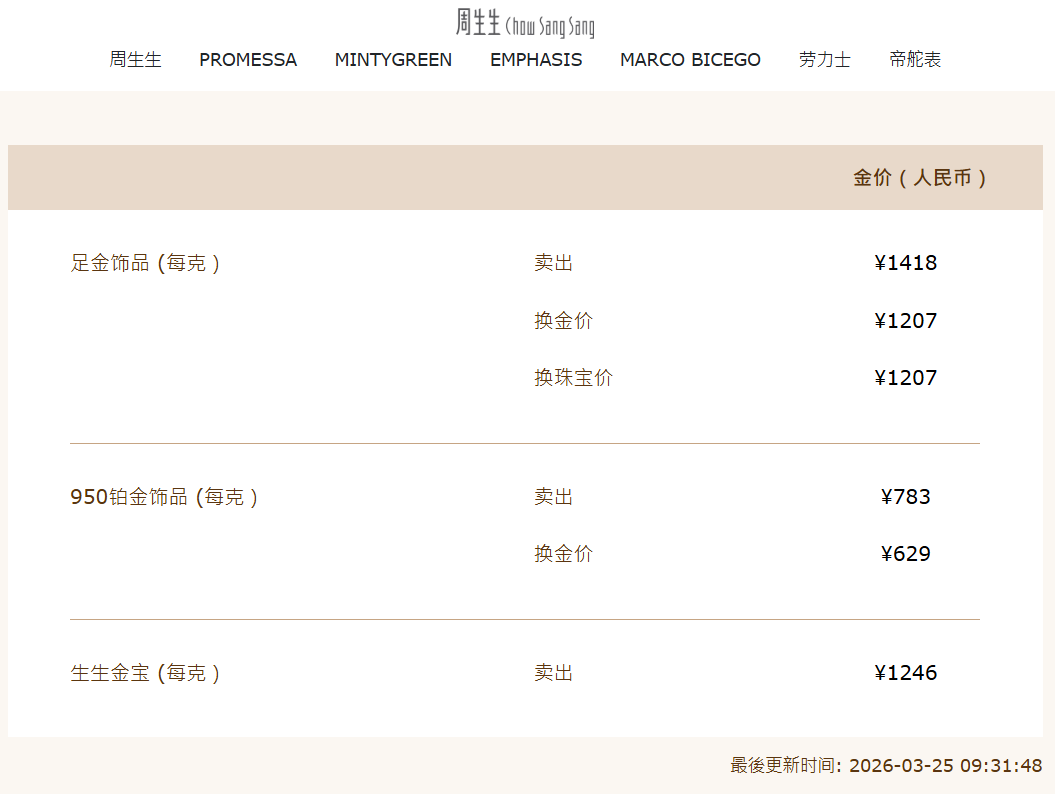1055x794 pixels.
Task: Click the ¥629 platinum exchange price
Action: 905,554
